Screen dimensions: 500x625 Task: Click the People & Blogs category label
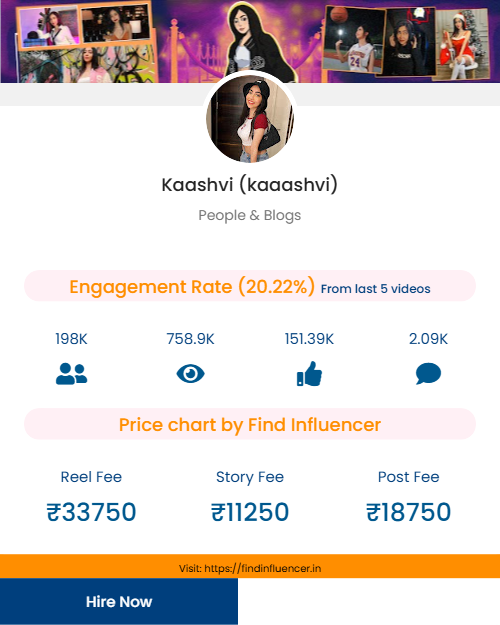[250, 215]
